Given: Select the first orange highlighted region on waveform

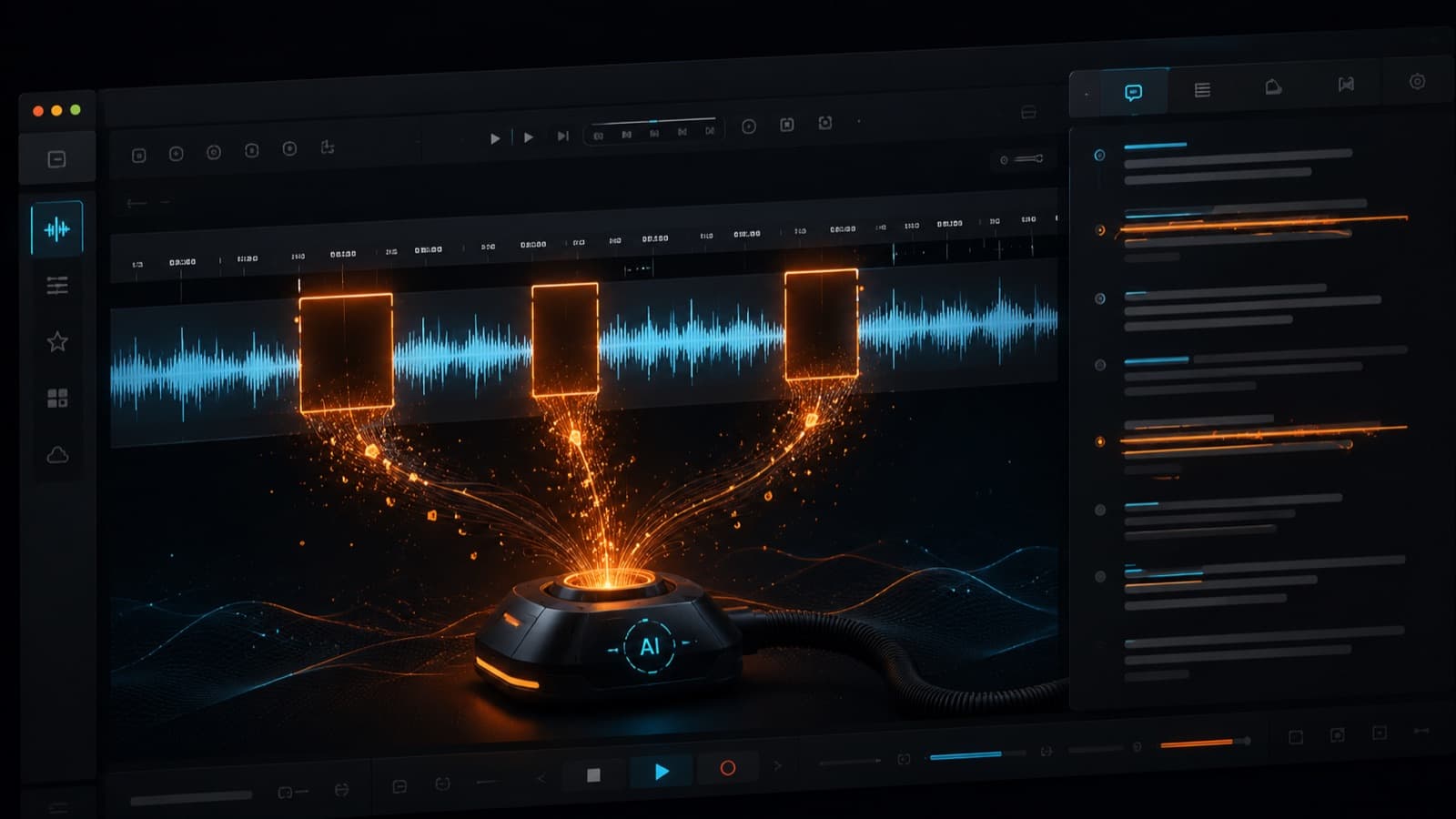Looking at the screenshot, I should (346, 353).
